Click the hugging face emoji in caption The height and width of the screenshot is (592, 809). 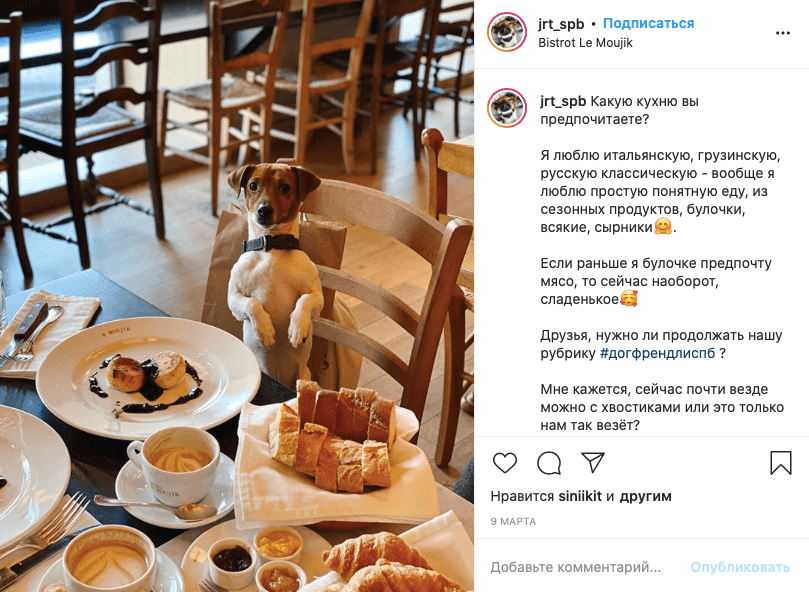click(663, 227)
